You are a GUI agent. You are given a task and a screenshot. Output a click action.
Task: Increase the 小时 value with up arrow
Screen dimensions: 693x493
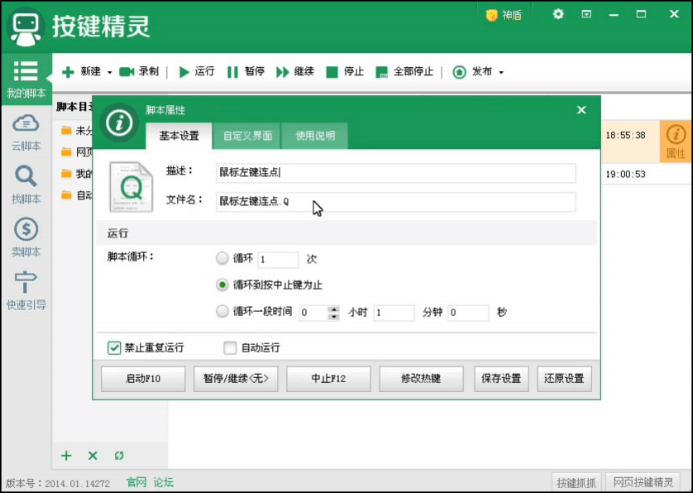coord(334,309)
